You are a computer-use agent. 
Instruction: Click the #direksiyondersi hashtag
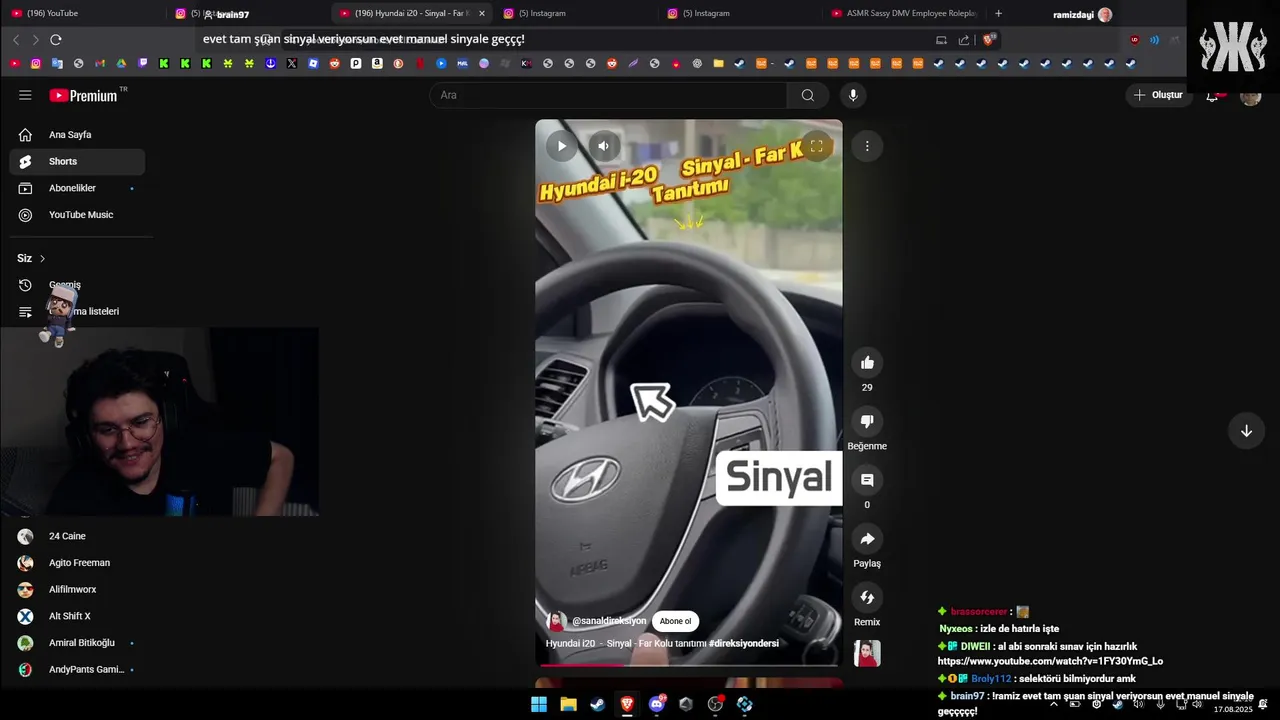click(744, 643)
